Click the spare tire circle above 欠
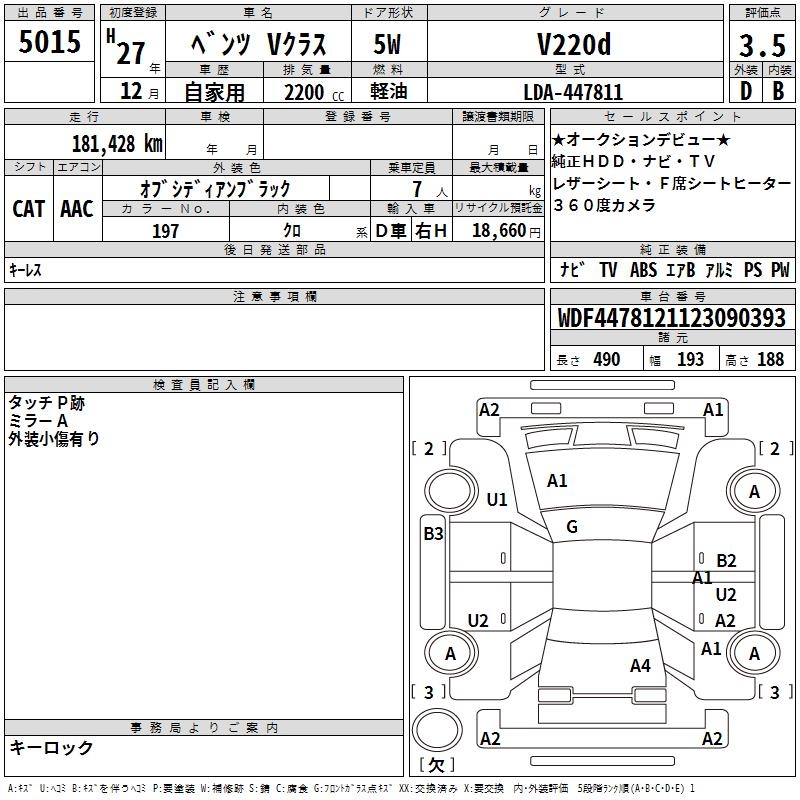Viewport: 800px width, 800px height. click(x=435, y=729)
